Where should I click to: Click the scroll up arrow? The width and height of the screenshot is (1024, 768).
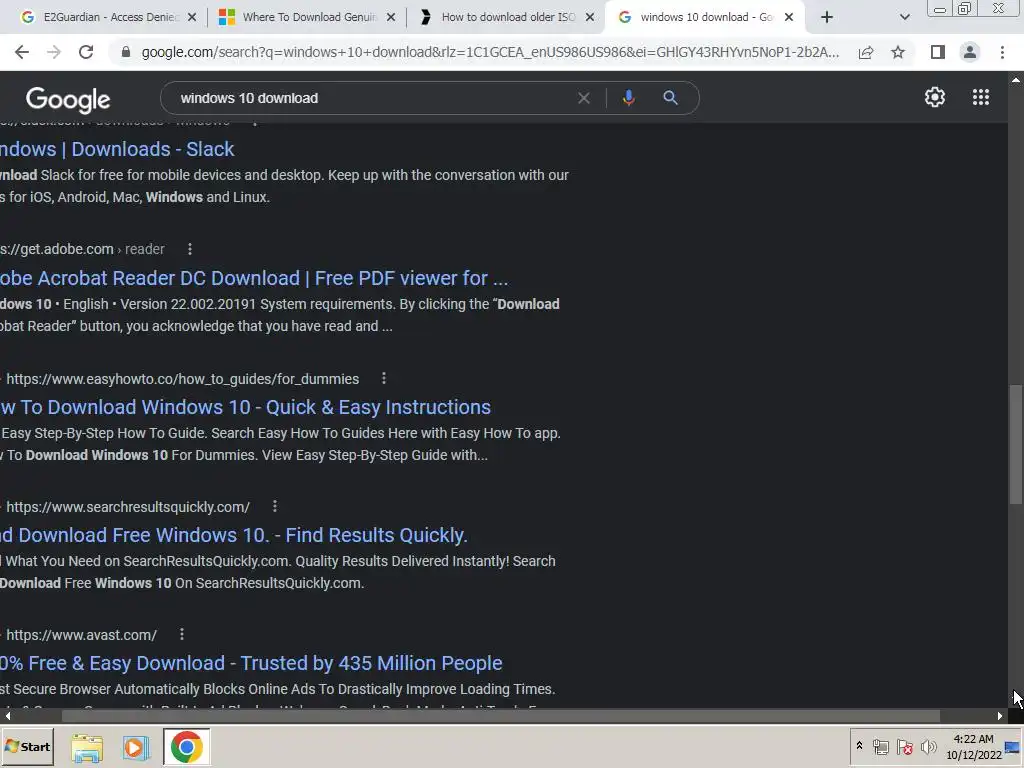pos(1016,80)
